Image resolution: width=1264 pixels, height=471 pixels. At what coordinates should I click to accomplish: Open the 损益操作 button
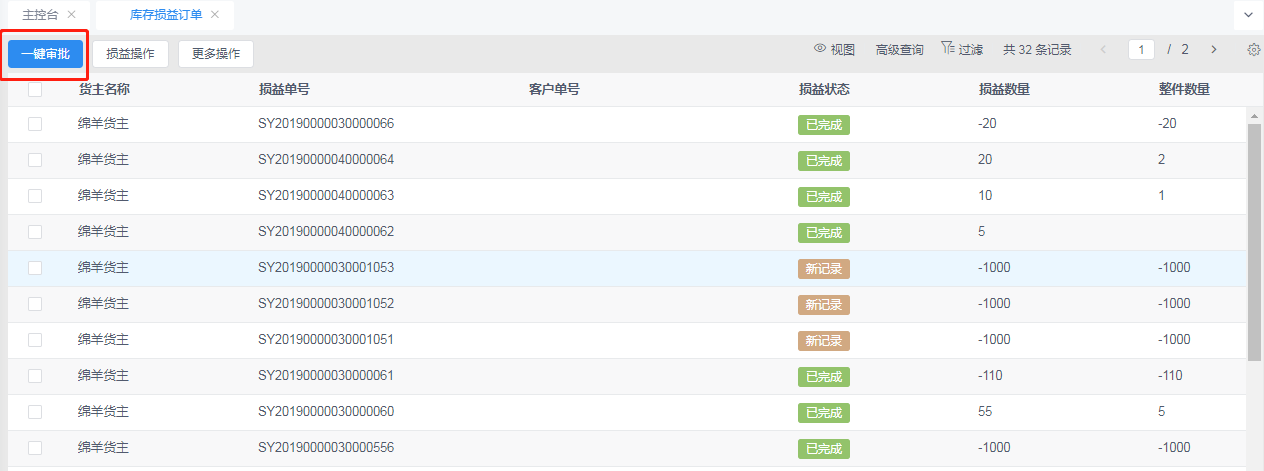130,54
